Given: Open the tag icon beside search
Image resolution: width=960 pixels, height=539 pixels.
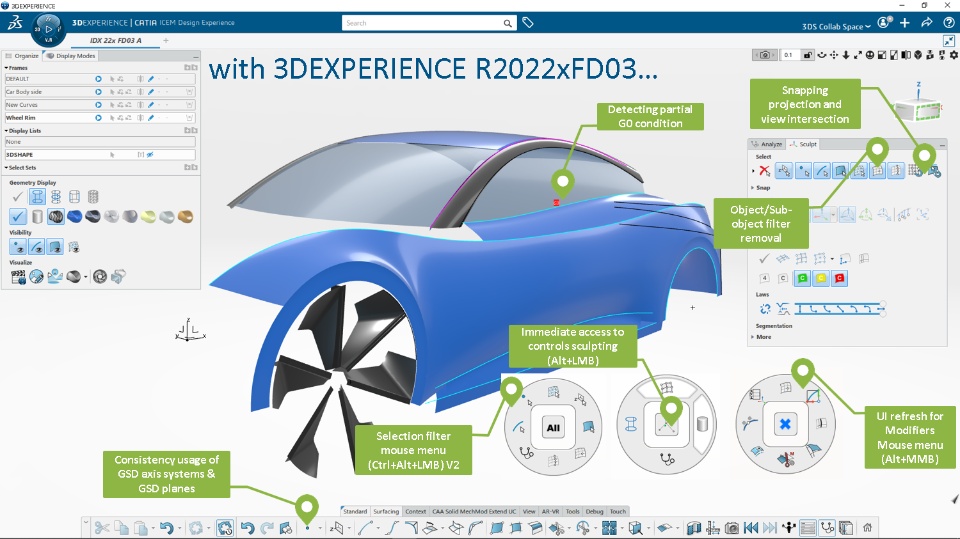Looking at the screenshot, I should (x=528, y=23).
